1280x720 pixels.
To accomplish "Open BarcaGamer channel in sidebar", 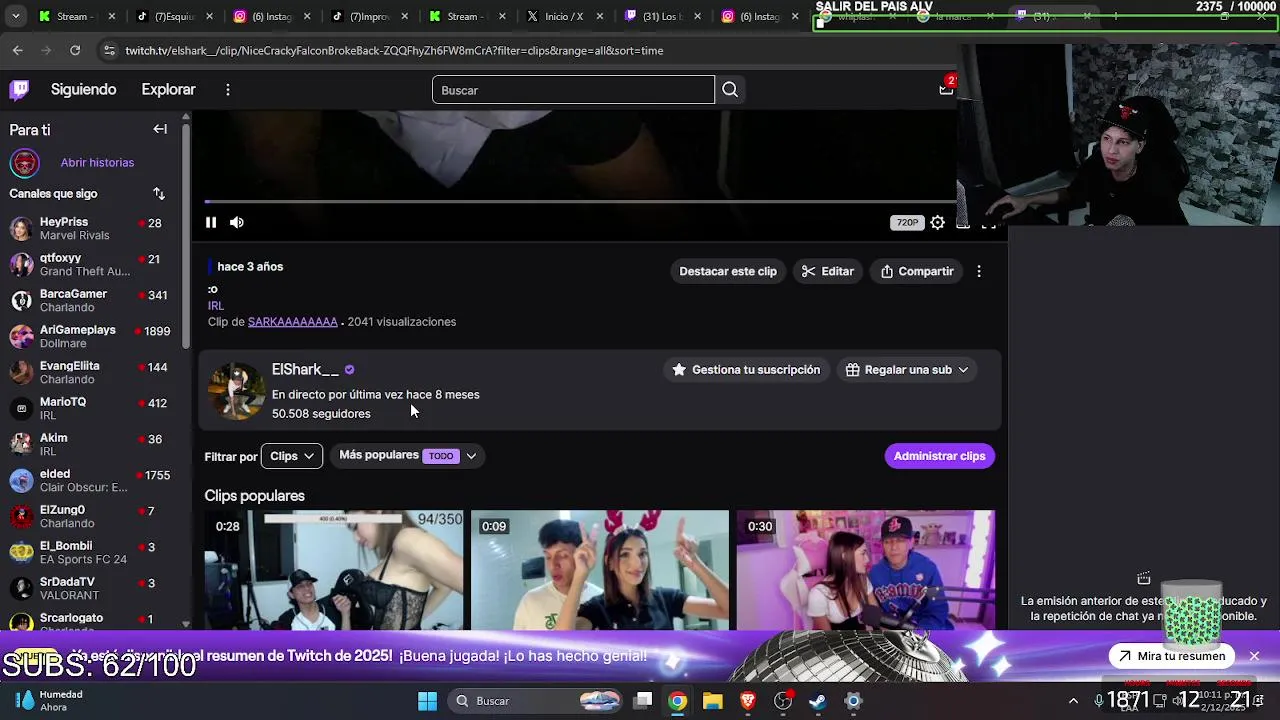I will pos(93,300).
